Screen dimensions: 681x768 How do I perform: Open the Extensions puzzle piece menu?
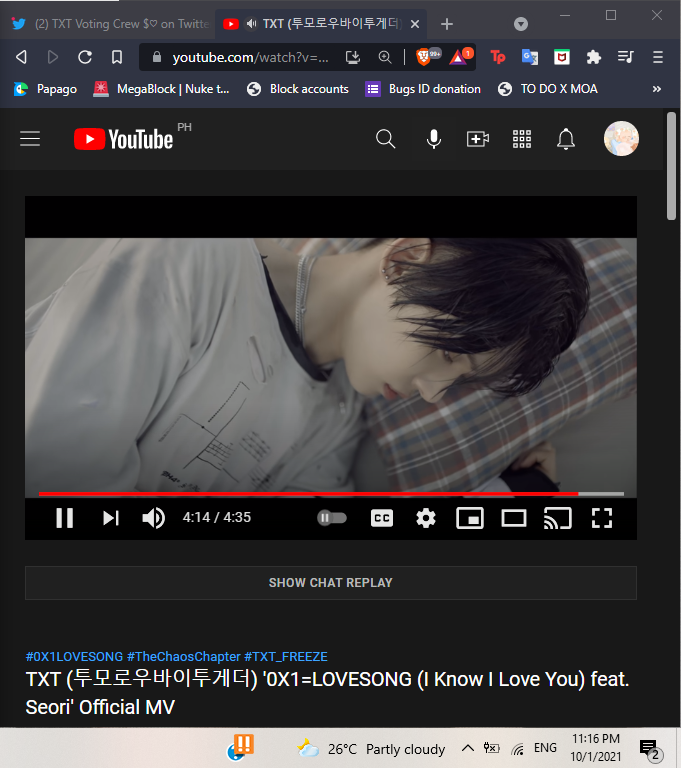[x=593, y=57]
